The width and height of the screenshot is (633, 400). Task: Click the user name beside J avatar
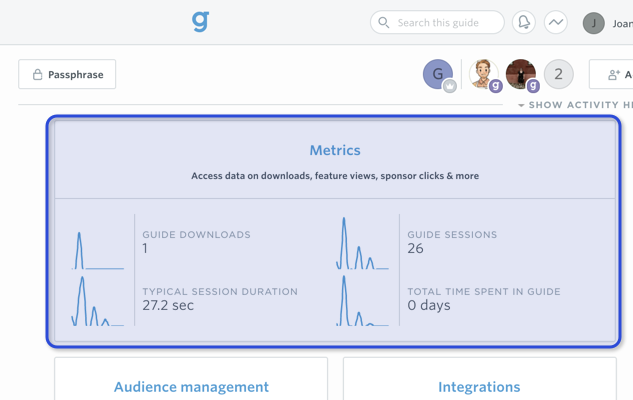click(623, 24)
